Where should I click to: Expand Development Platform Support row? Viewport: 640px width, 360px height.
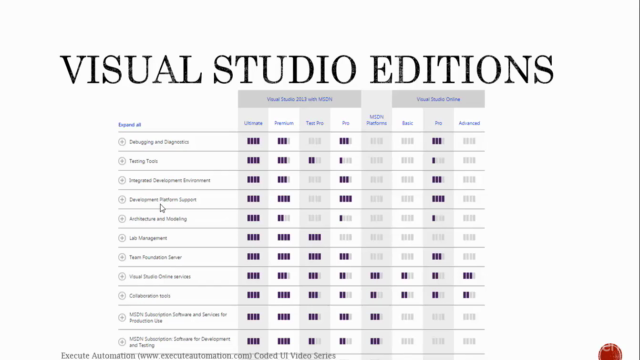pos(122,200)
